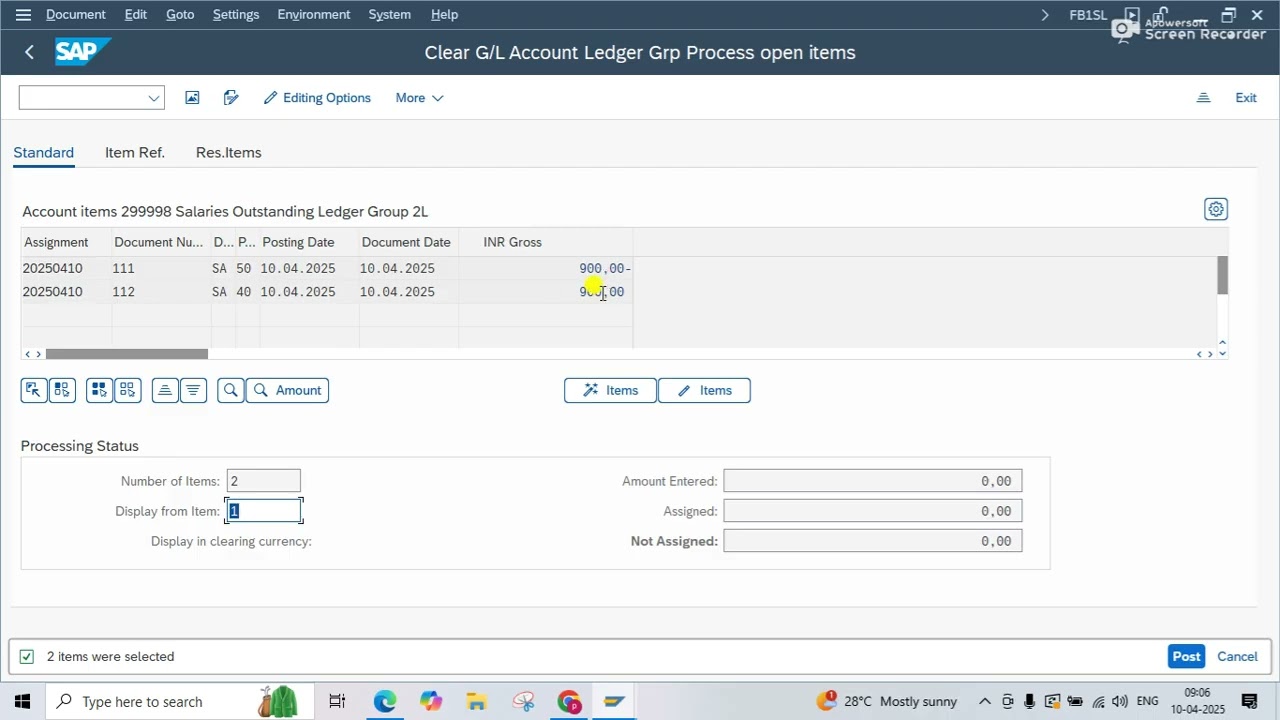Post the clearing document
Image resolution: width=1280 pixels, height=720 pixels.
(1186, 656)
